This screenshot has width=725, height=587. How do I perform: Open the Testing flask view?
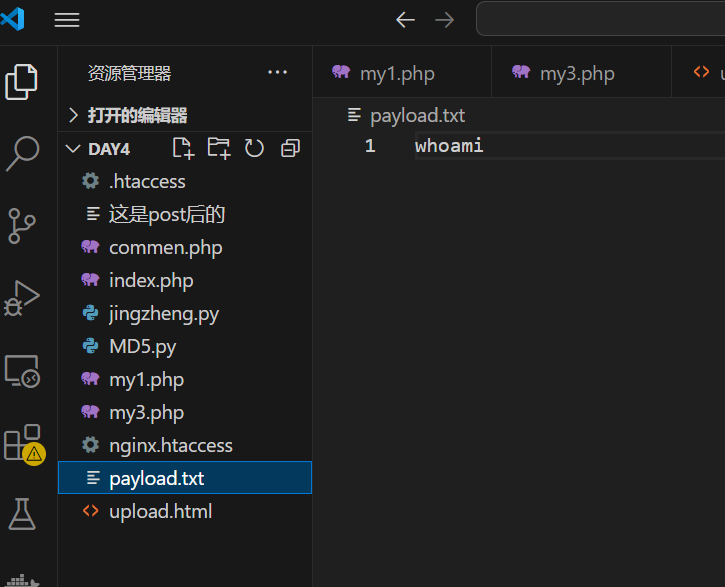coord(22,514)
